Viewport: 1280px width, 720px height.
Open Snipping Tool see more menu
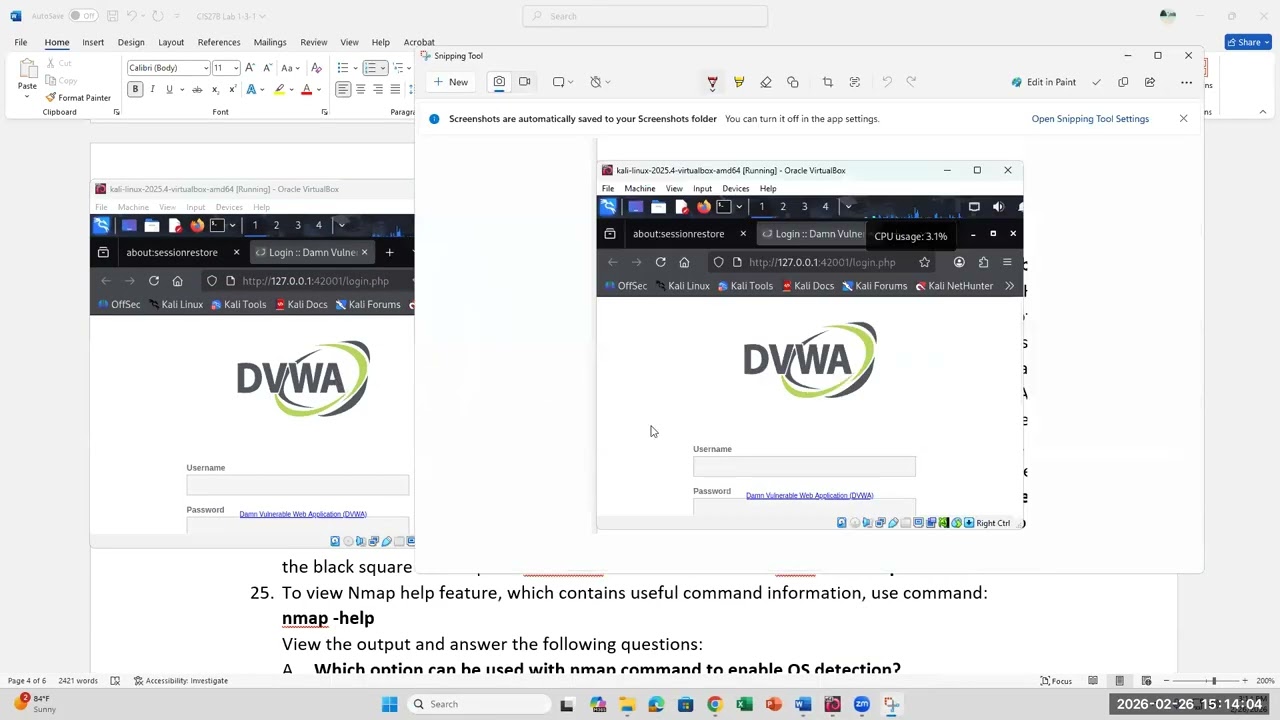pyautogui.click(x=1186, y=82)
